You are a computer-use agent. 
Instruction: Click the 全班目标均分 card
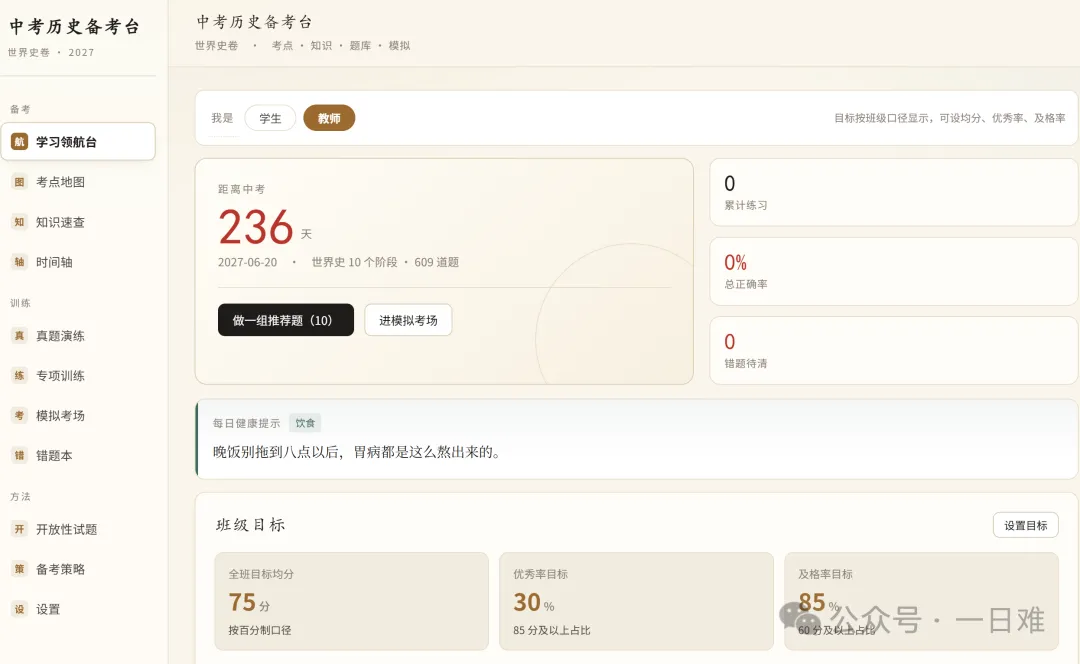click(x=351, y=601)
